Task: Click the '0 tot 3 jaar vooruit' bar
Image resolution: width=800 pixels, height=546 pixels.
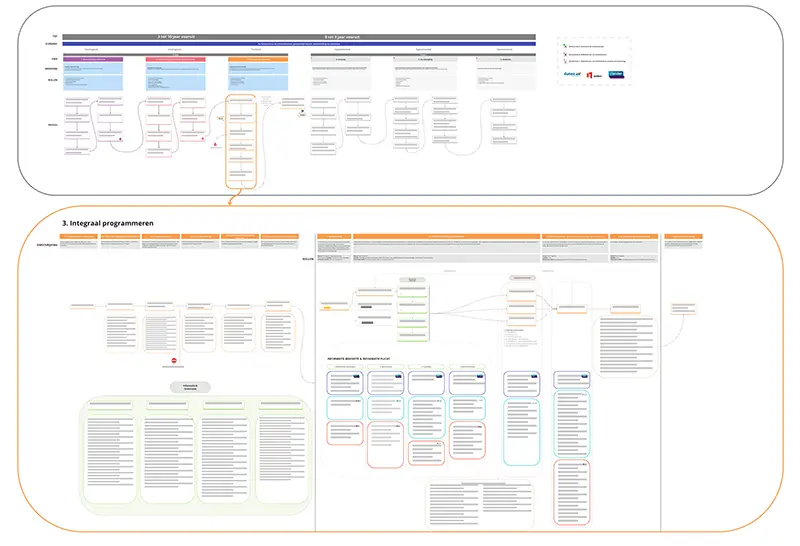Action: click(343, 37)
